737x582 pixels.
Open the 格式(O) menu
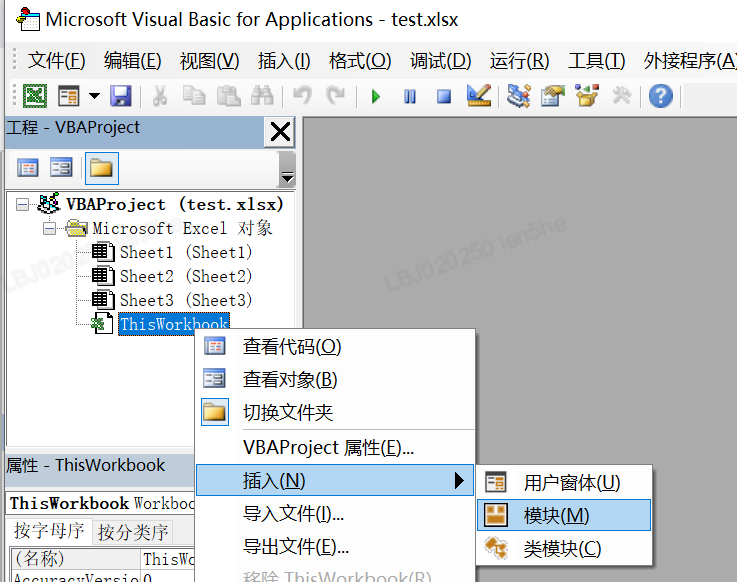[x=360, y=61]
